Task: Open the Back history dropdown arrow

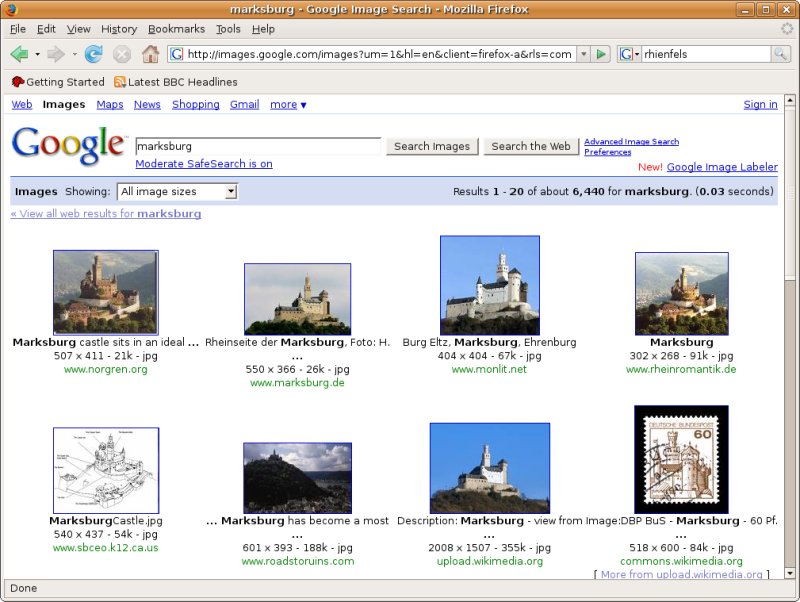Action: tap(37, 54)
